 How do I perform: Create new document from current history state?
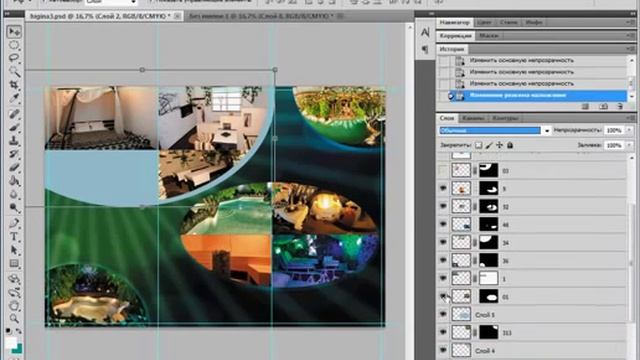pos(585,107)
